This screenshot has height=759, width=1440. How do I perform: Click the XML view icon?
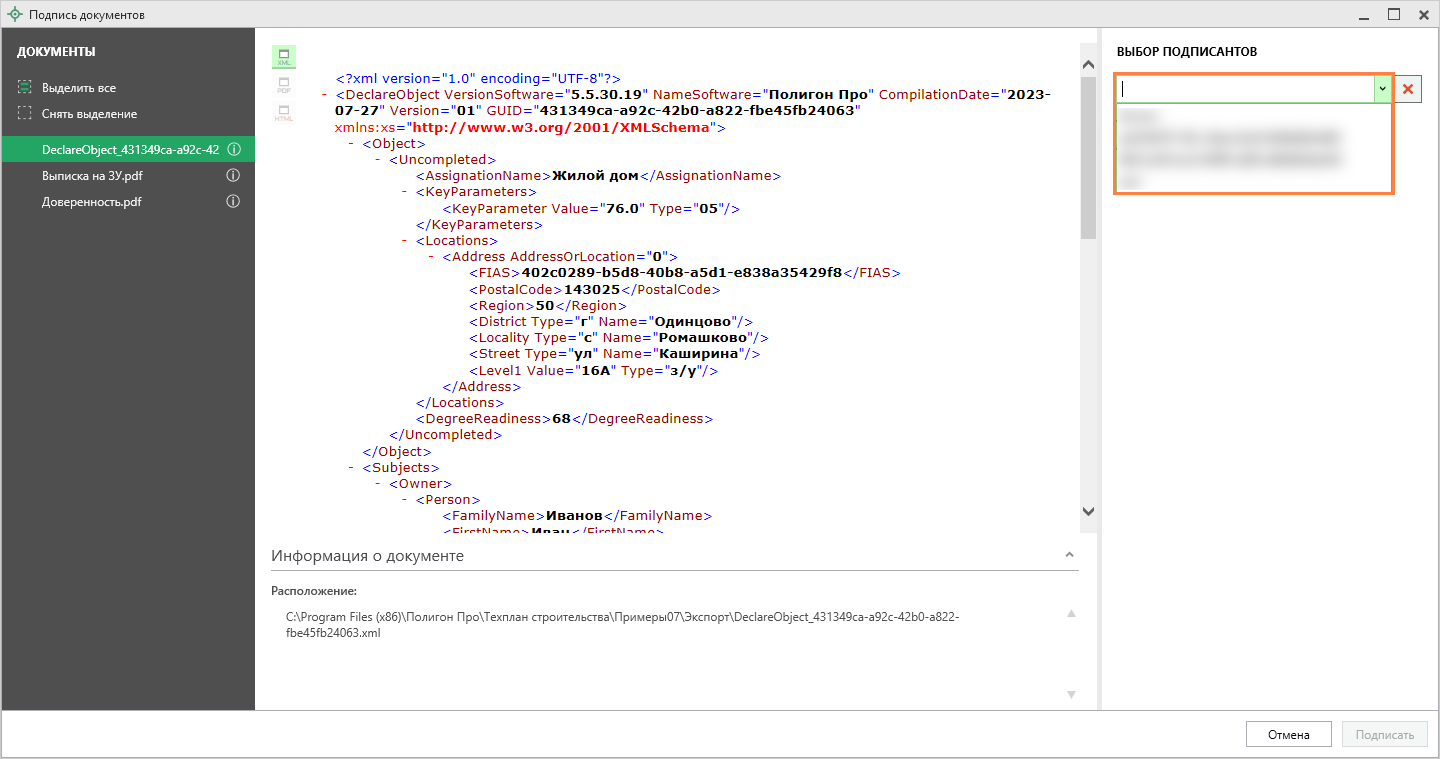click(x=284, y=57)
